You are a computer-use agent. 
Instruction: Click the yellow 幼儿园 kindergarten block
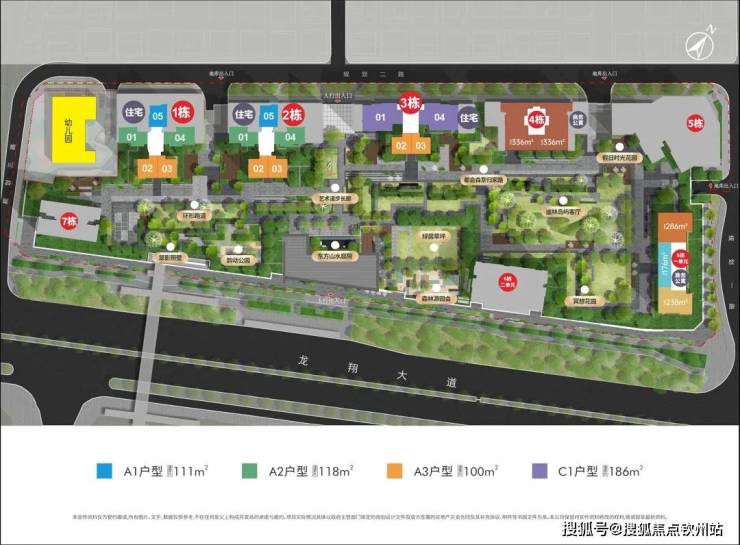73,130
